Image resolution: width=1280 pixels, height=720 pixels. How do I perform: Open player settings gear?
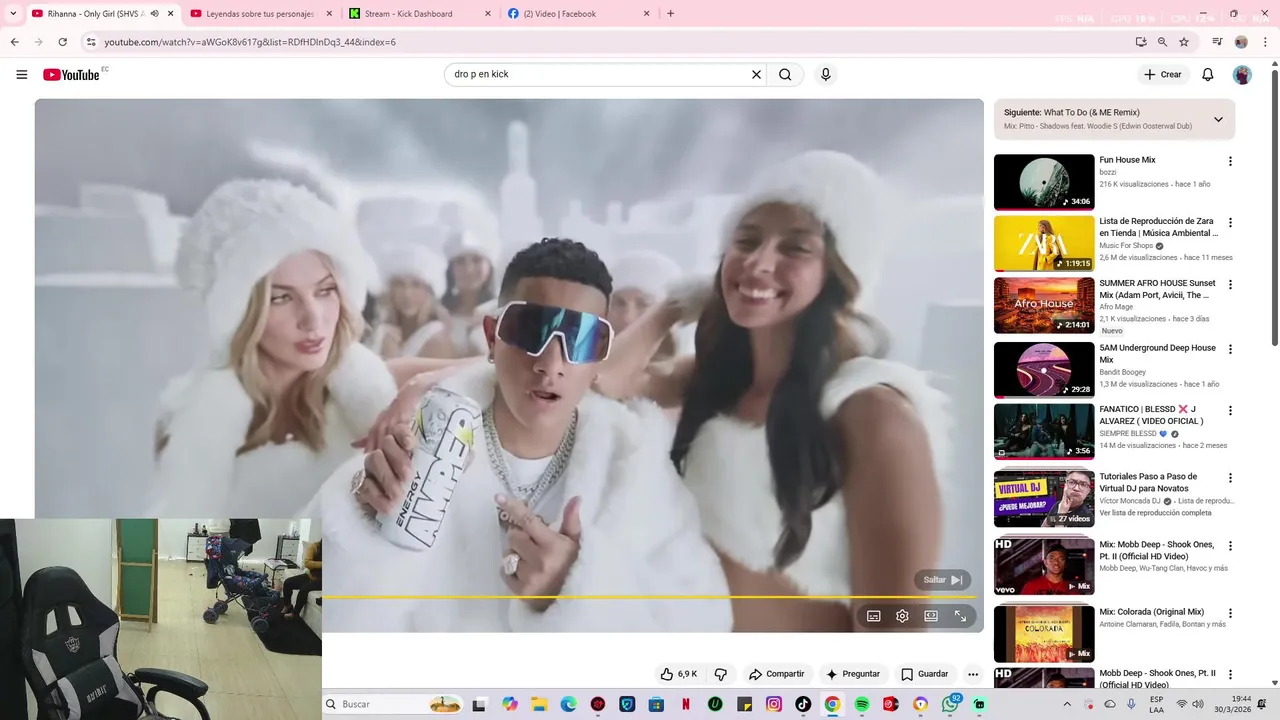[x=902, y=616]
